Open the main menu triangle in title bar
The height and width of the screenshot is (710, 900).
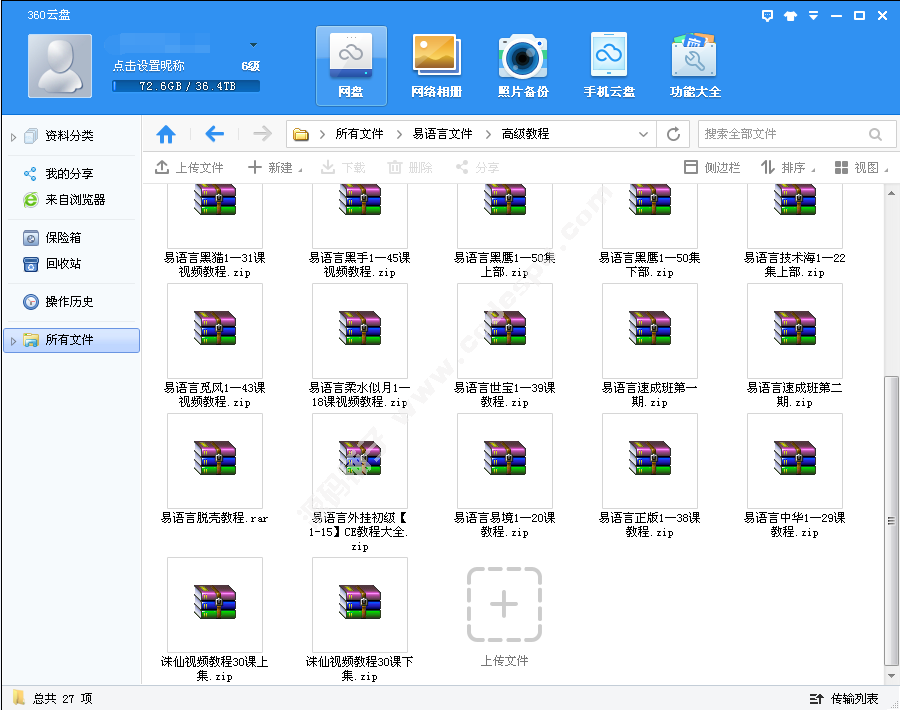[813, 15]
